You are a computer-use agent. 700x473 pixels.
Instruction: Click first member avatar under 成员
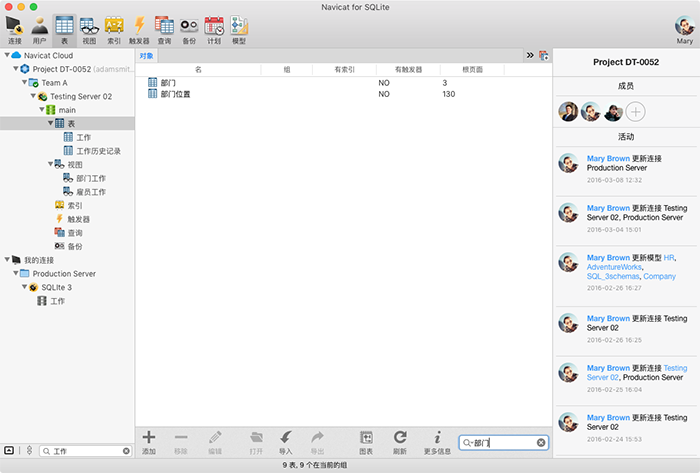568,112
